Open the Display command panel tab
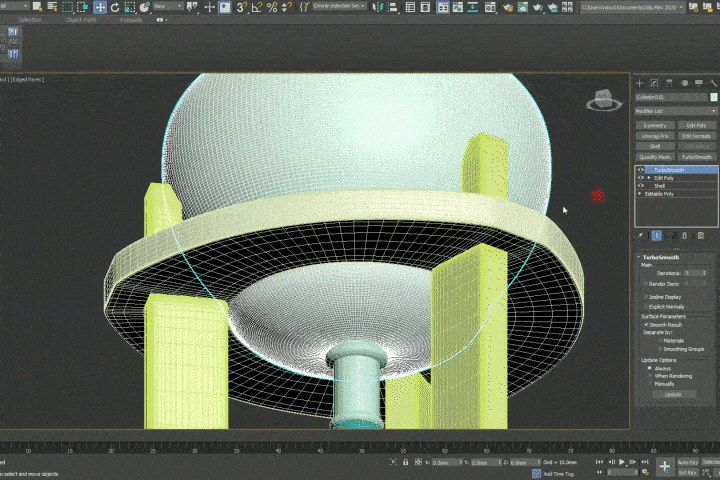The image size is (720, 480). [x=699, y=83]
